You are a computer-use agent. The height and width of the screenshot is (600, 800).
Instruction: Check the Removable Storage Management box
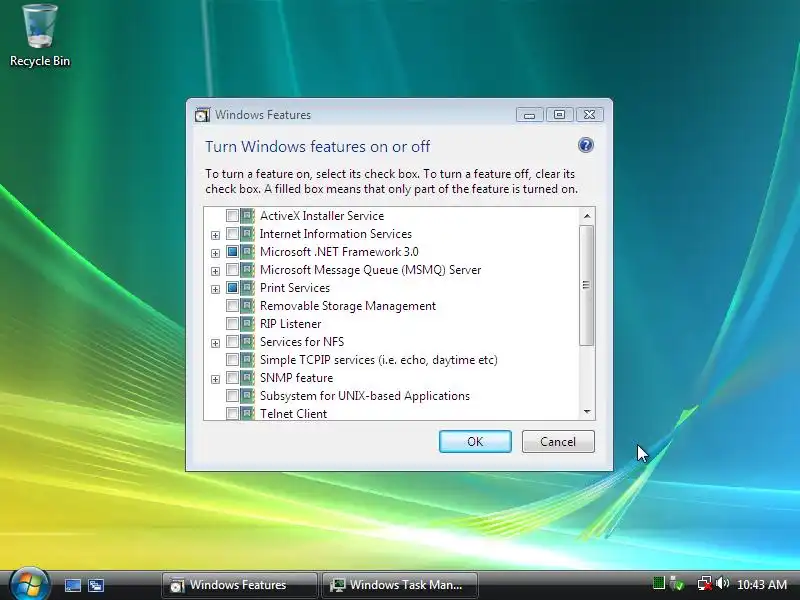click(x=232, y=306)
